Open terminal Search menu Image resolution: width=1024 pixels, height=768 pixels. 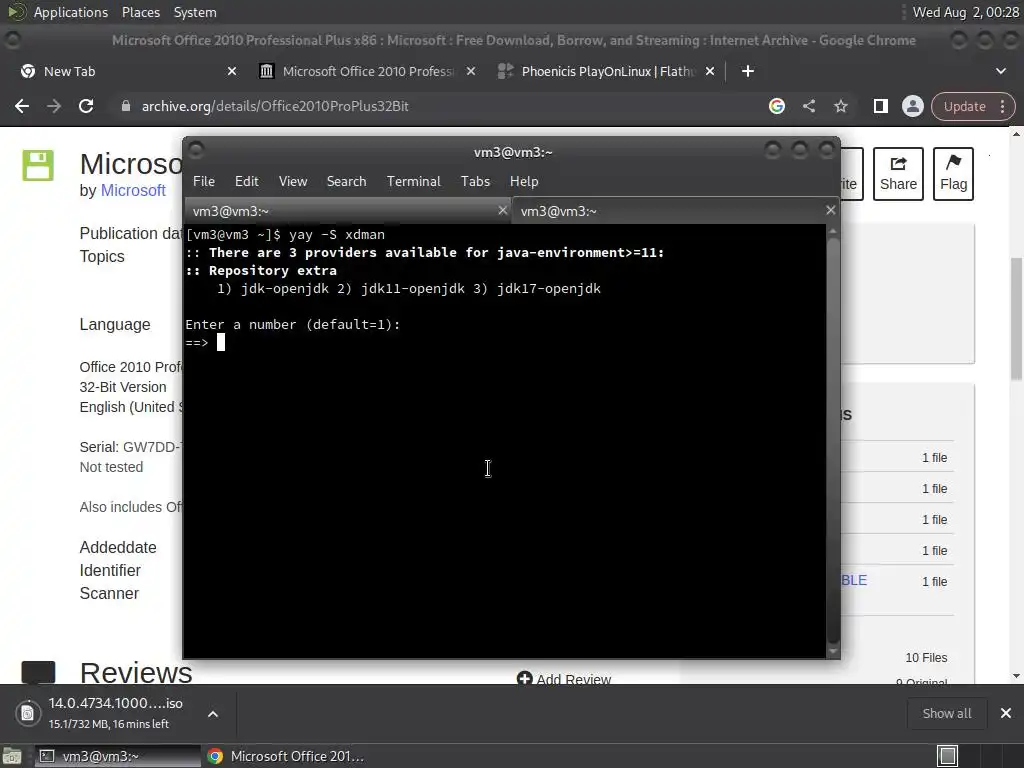(346, 182)
